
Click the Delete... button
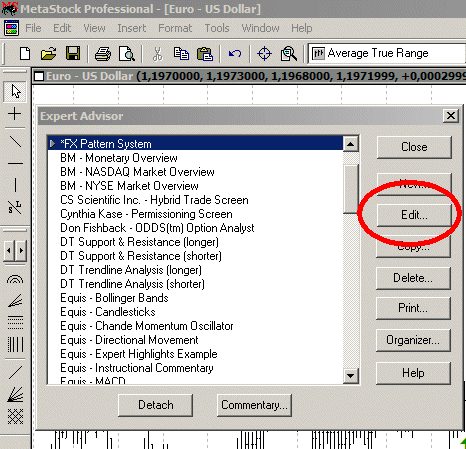[x=413, y=278]
